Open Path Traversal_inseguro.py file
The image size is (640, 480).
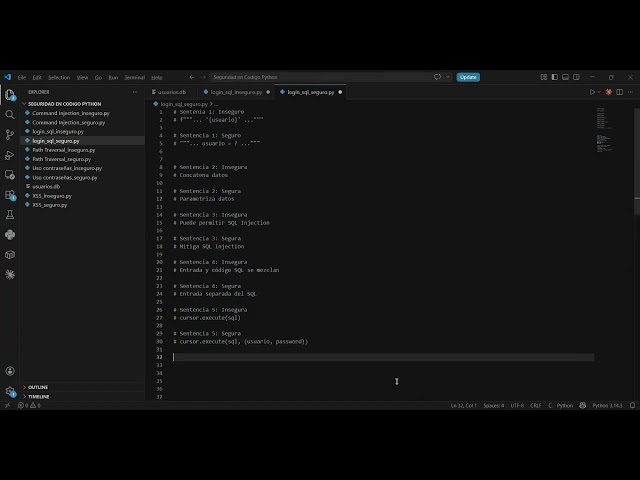64,150
